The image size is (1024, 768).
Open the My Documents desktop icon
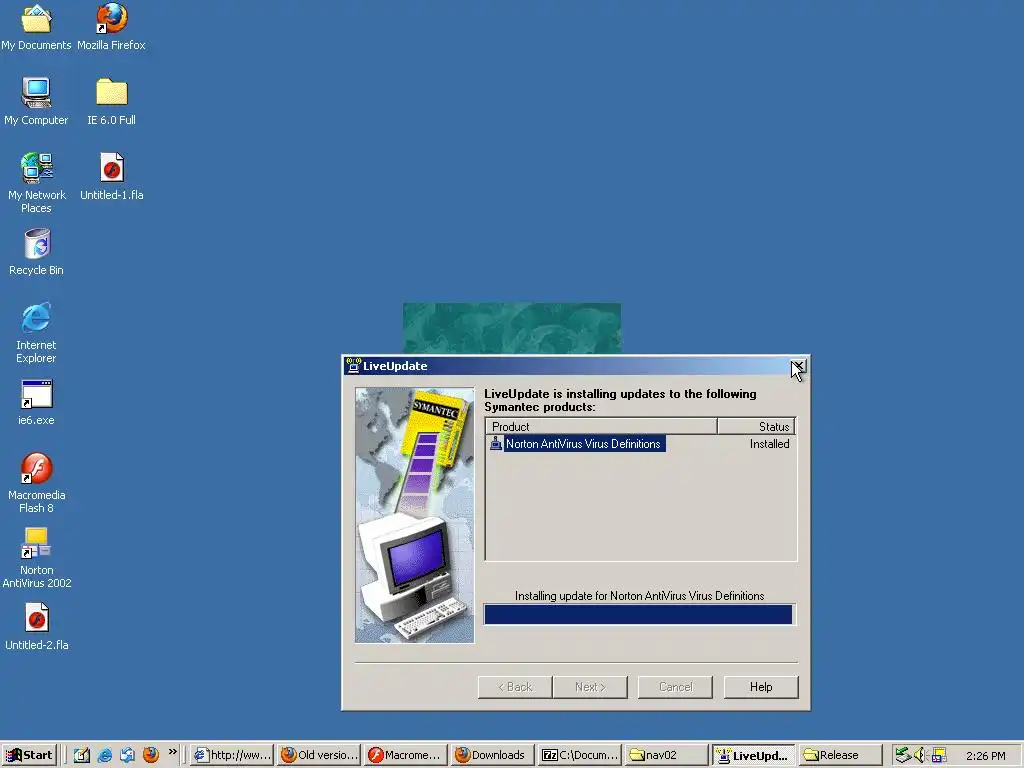click(x=36, y=27)
